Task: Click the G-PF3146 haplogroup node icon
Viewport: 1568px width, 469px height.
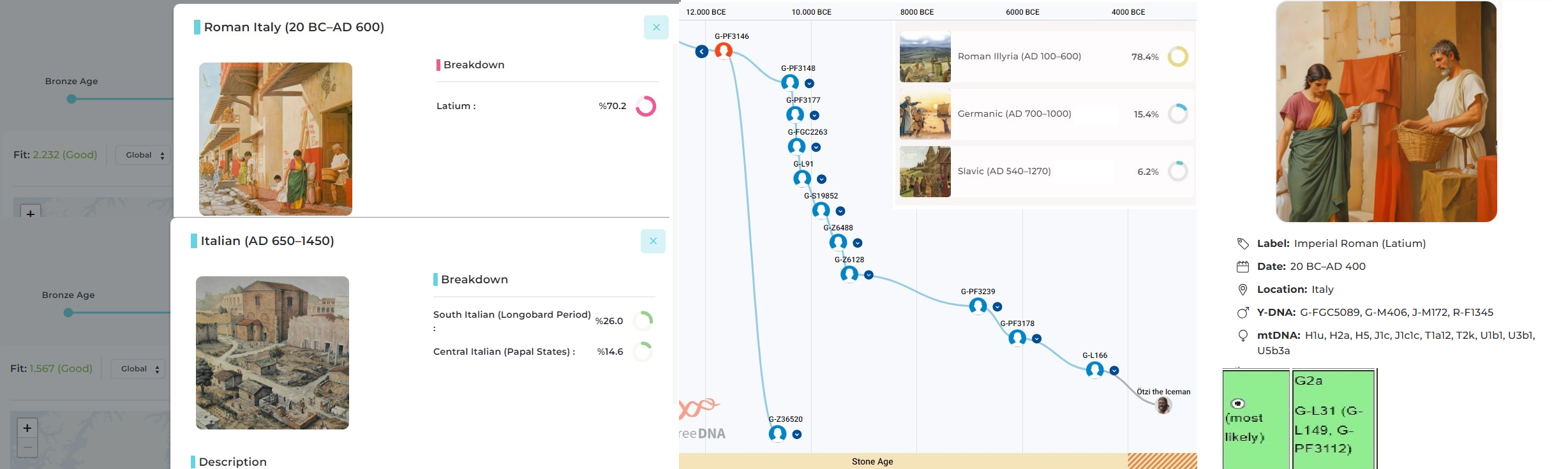Action: (x=723, y=50)
